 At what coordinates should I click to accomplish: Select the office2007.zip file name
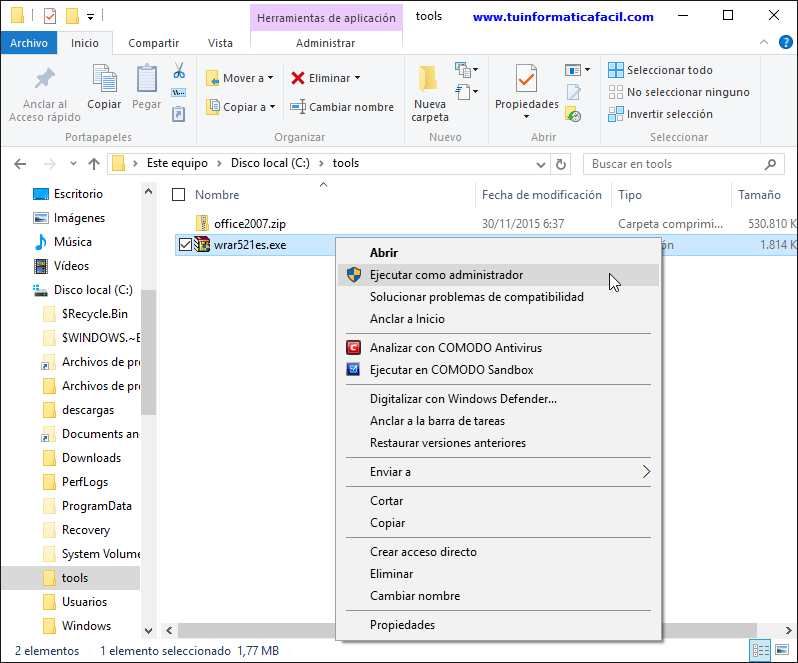(250, 224)
